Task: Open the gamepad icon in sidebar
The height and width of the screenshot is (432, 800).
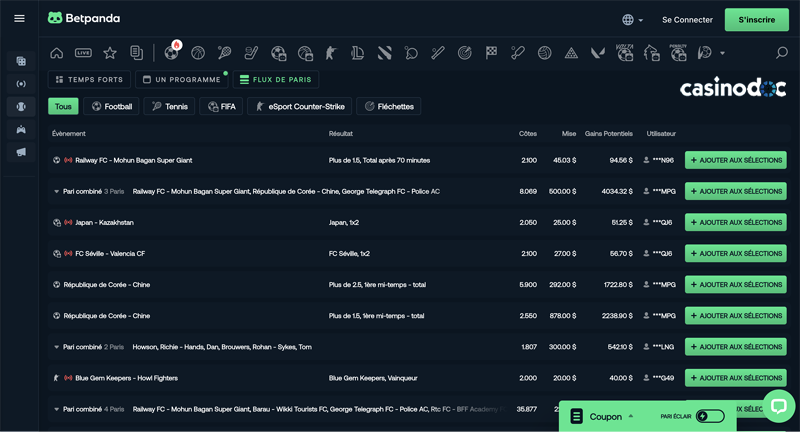Action: coord(21,130)
